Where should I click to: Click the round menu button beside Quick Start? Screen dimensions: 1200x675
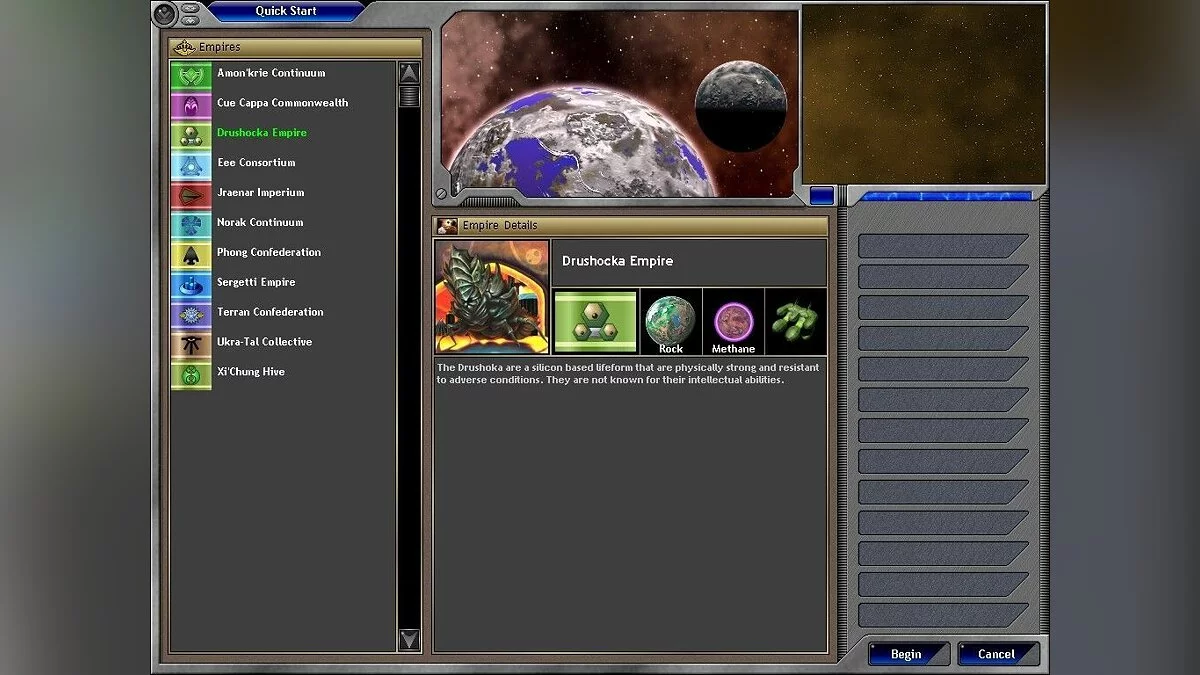(165, 13)
